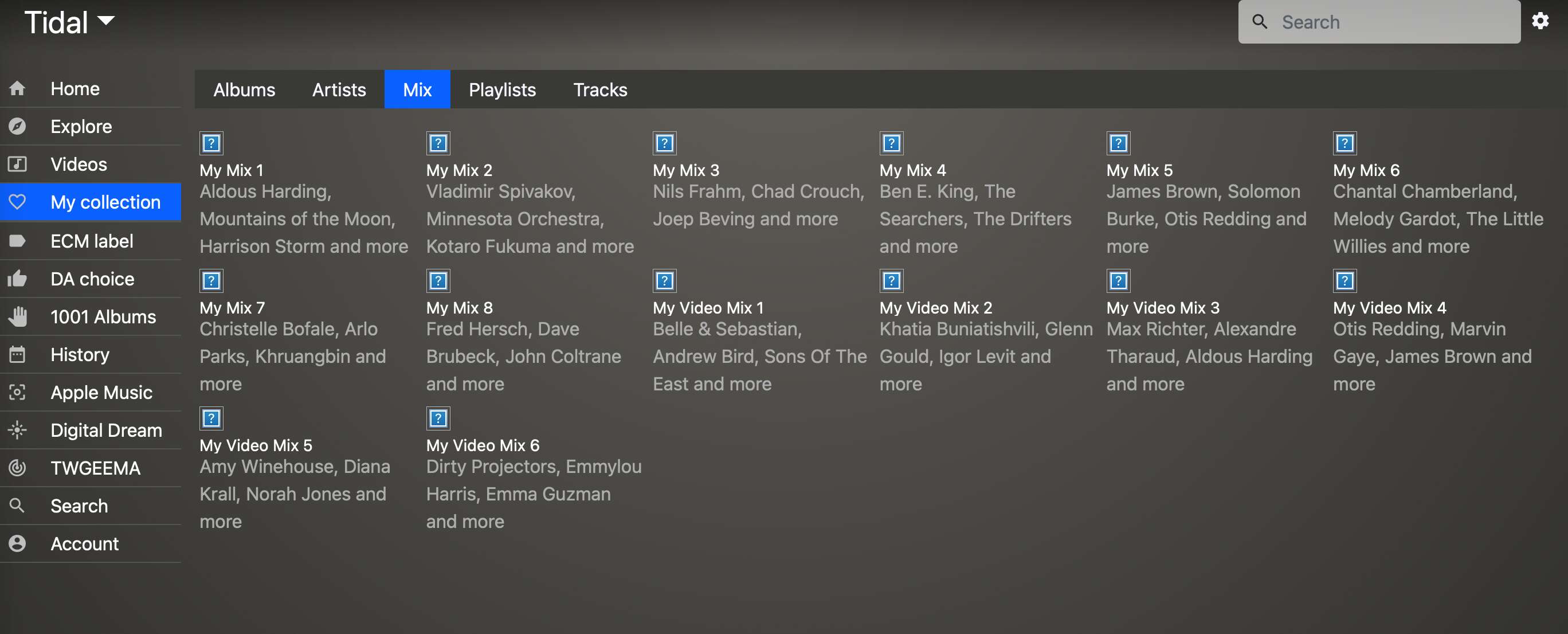Click the "My Mix 7" title
The image size is (1568, 634).
[232, 308]
